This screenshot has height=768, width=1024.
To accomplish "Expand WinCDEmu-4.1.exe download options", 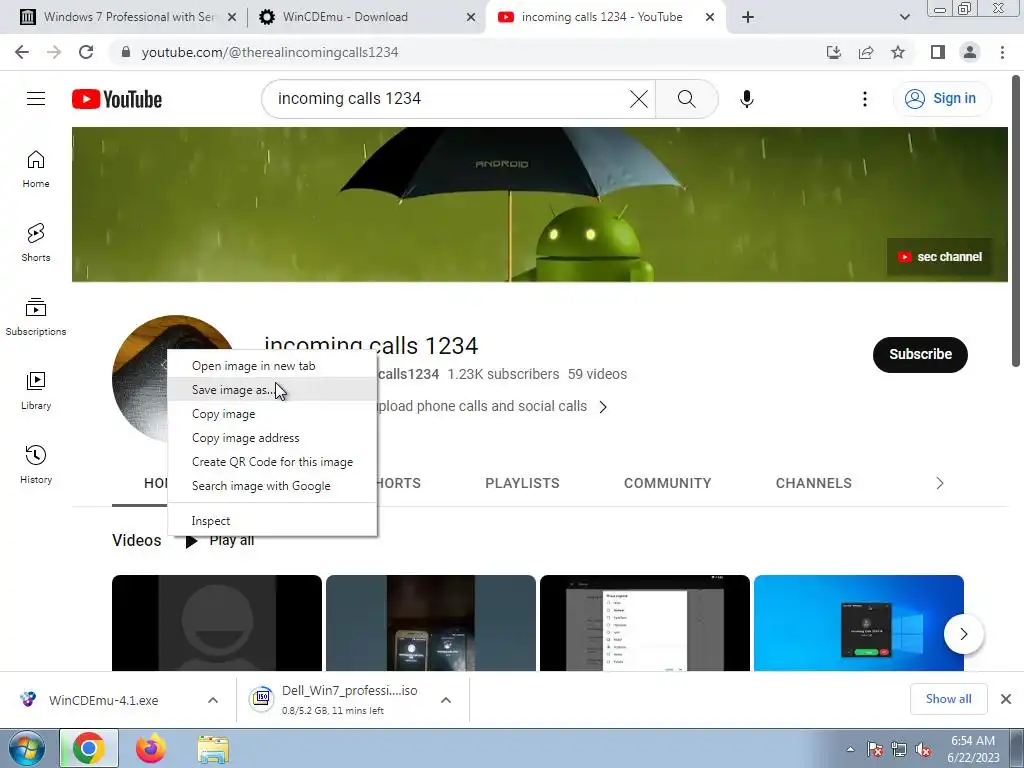I will click(213, 700).
